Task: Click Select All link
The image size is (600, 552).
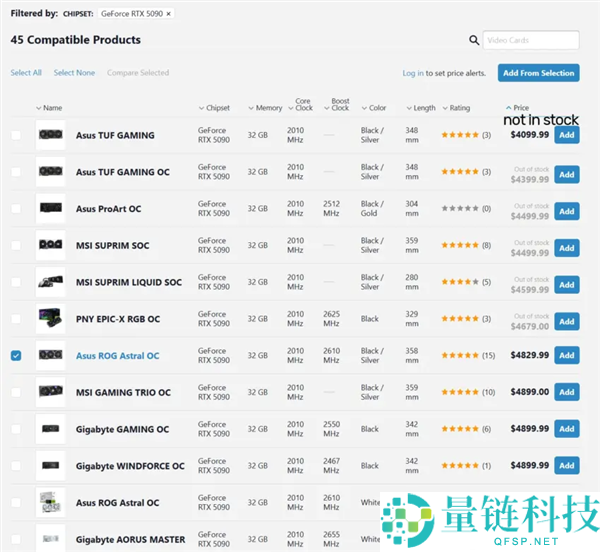Action: pyautogui.click(x=26, y=73)
